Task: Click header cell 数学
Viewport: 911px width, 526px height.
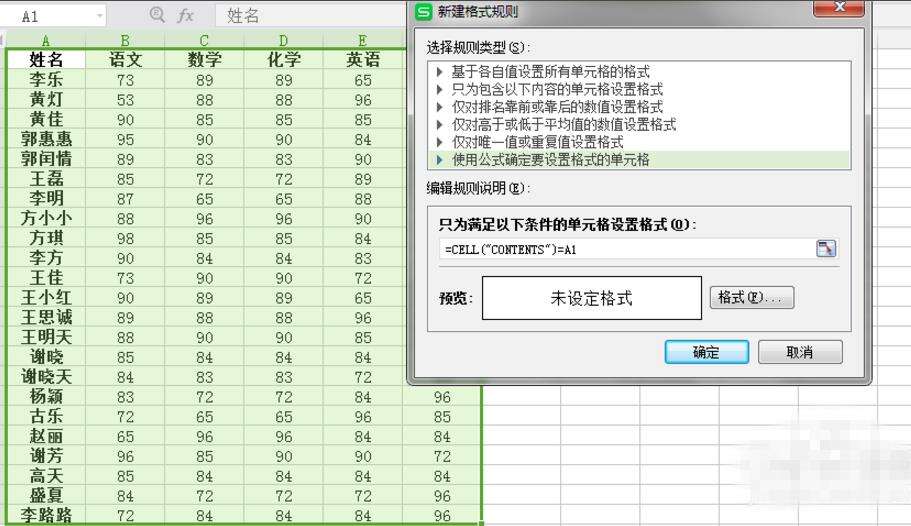Action: [204, 59]
